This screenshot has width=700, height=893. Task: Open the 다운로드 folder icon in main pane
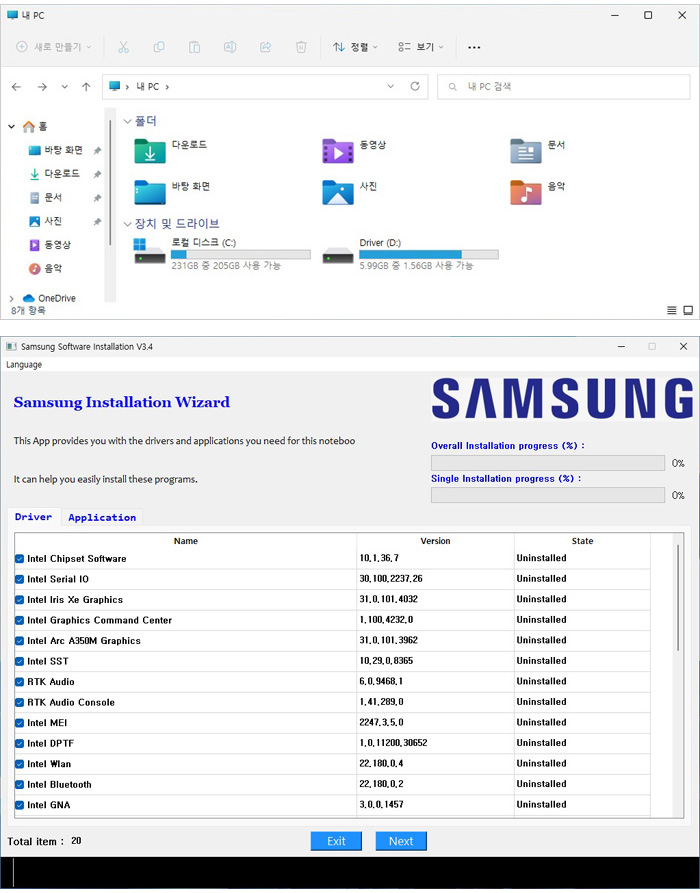[150, 151]
